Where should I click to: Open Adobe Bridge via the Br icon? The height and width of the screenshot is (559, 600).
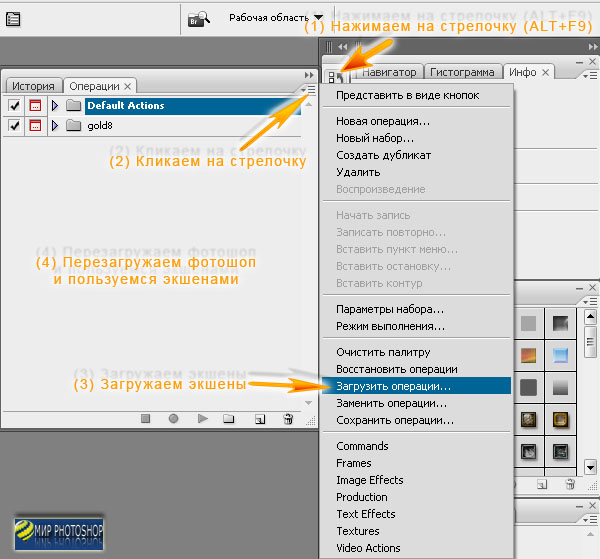pyautogui.click(x=198, y=19)
